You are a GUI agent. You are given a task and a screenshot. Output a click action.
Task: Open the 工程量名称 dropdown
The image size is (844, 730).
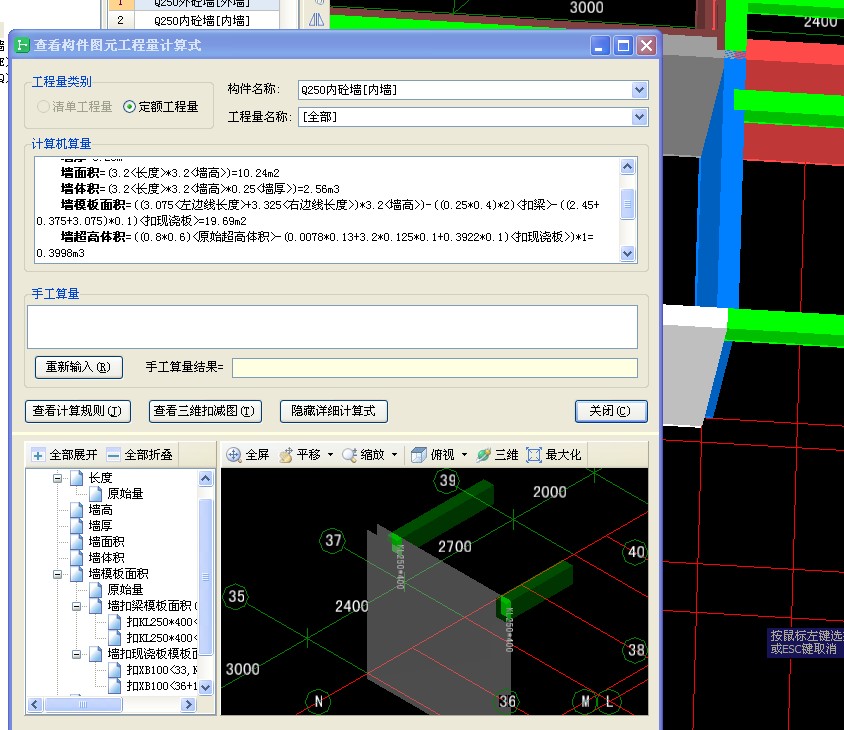639,117
